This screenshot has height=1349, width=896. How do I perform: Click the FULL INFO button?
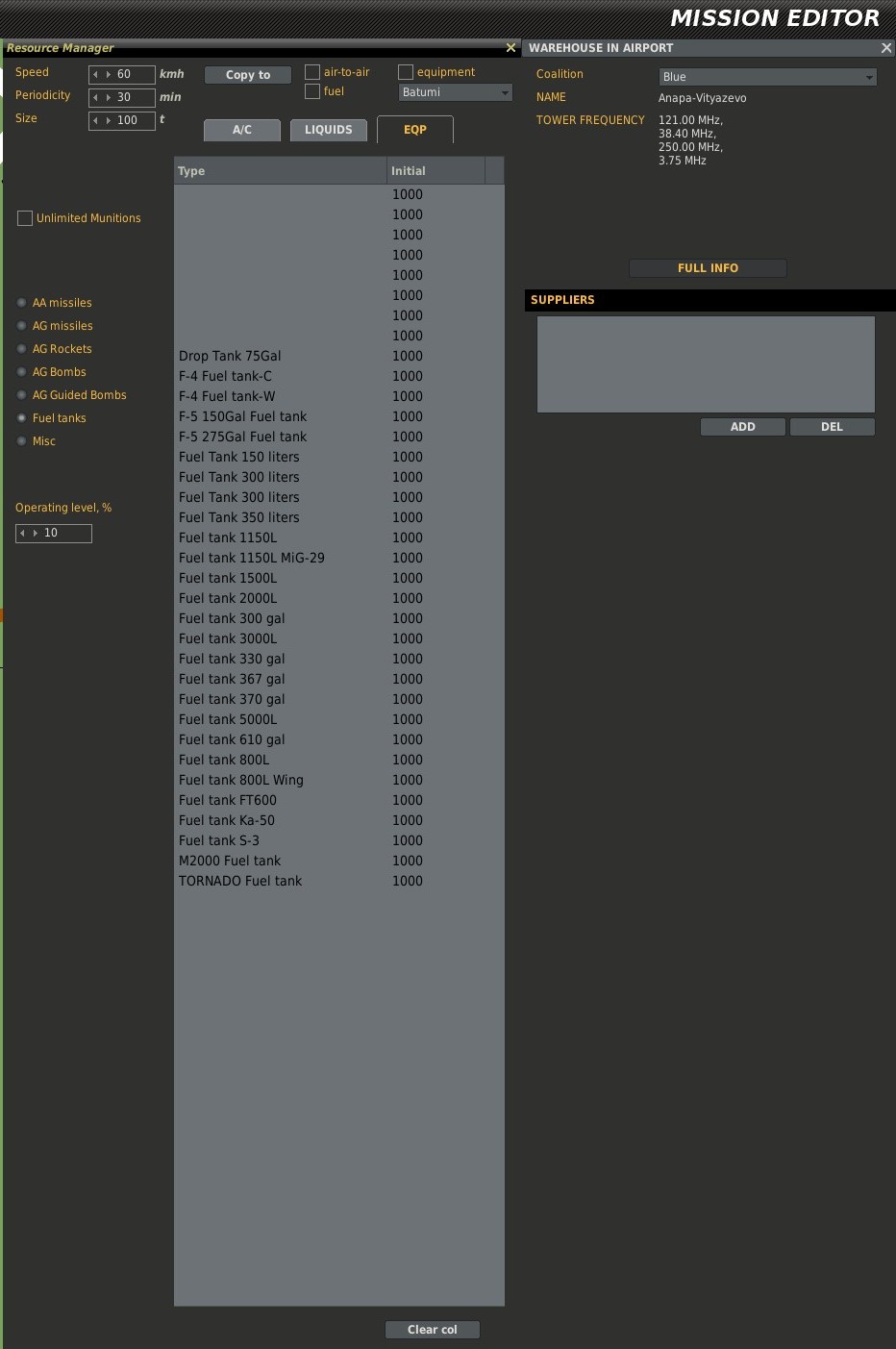point(708,268)
